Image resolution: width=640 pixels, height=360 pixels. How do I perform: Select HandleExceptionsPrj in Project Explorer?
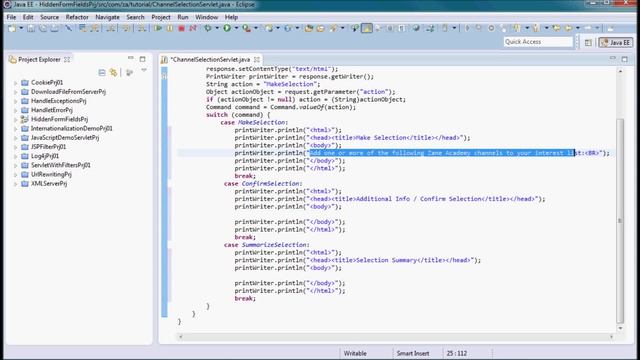(58, 101)
